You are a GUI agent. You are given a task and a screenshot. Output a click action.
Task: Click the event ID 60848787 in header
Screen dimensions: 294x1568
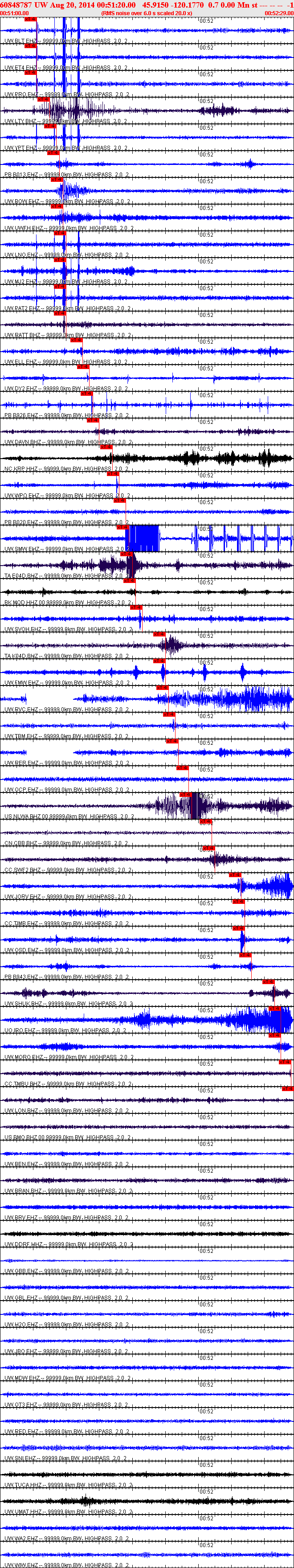point(16,5)
